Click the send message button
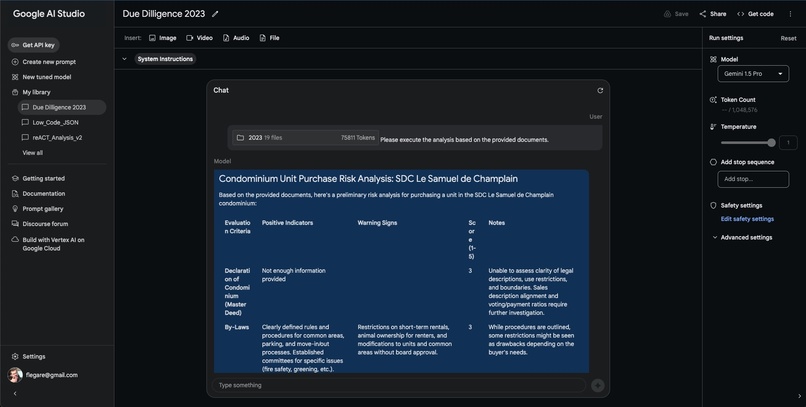Image resolution: width=806 pixels, height=407 pixels. tap(597, 385)
